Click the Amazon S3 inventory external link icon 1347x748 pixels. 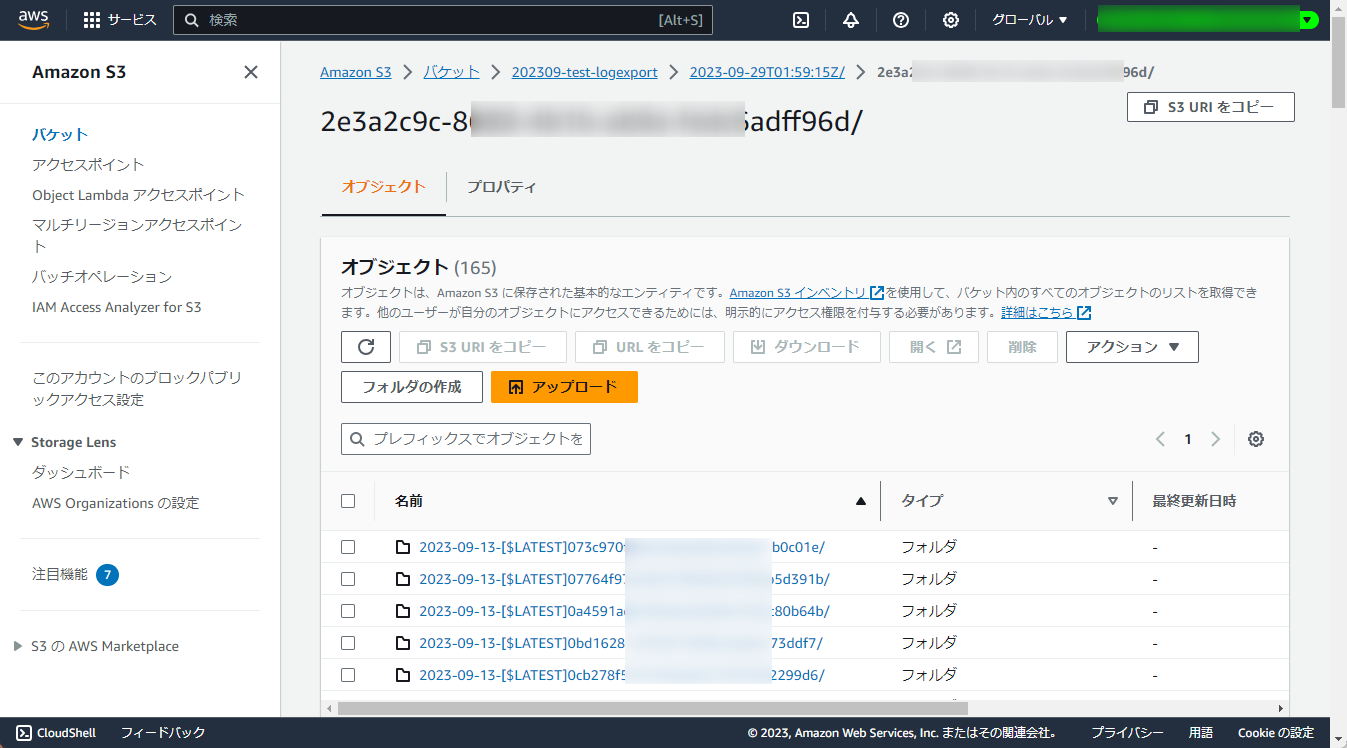877,292
